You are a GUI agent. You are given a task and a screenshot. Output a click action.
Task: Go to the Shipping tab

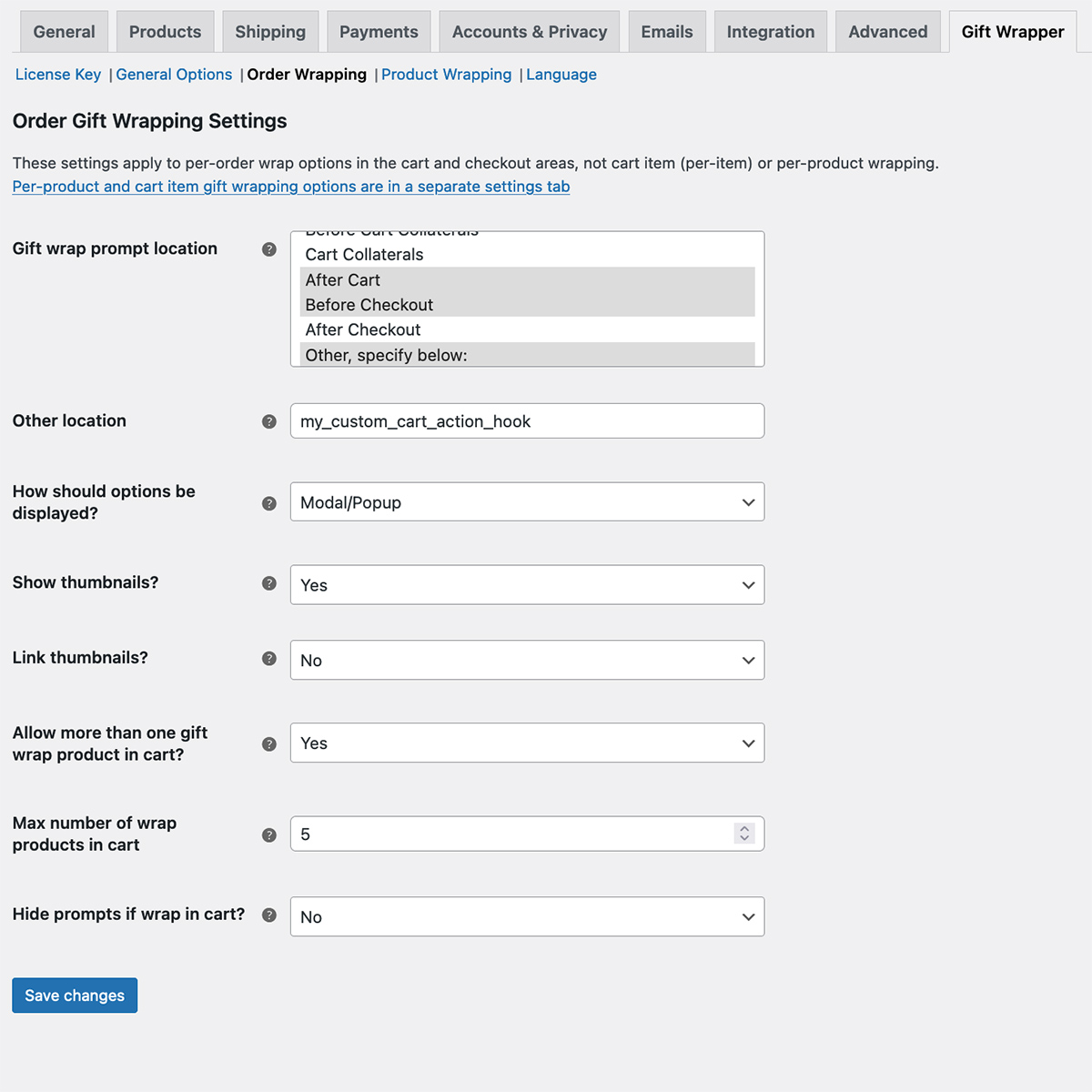click(x=270, y=32)
